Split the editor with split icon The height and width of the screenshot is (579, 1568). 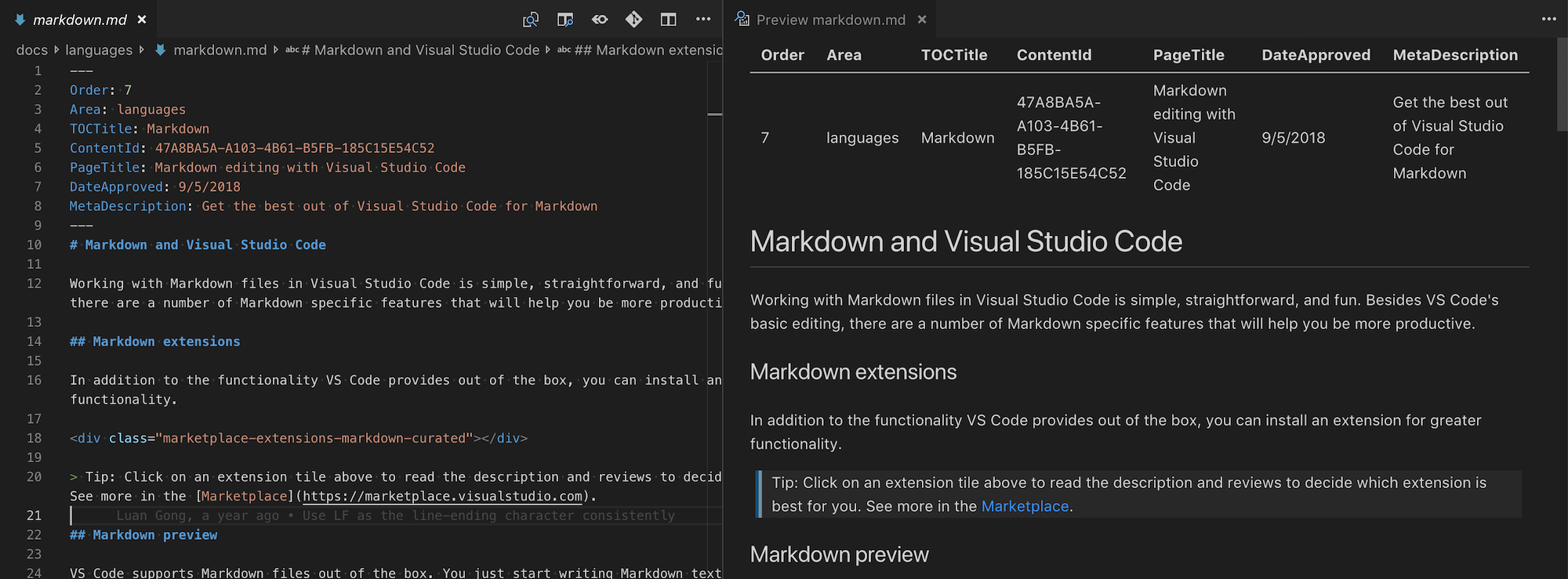click(669, 20)
